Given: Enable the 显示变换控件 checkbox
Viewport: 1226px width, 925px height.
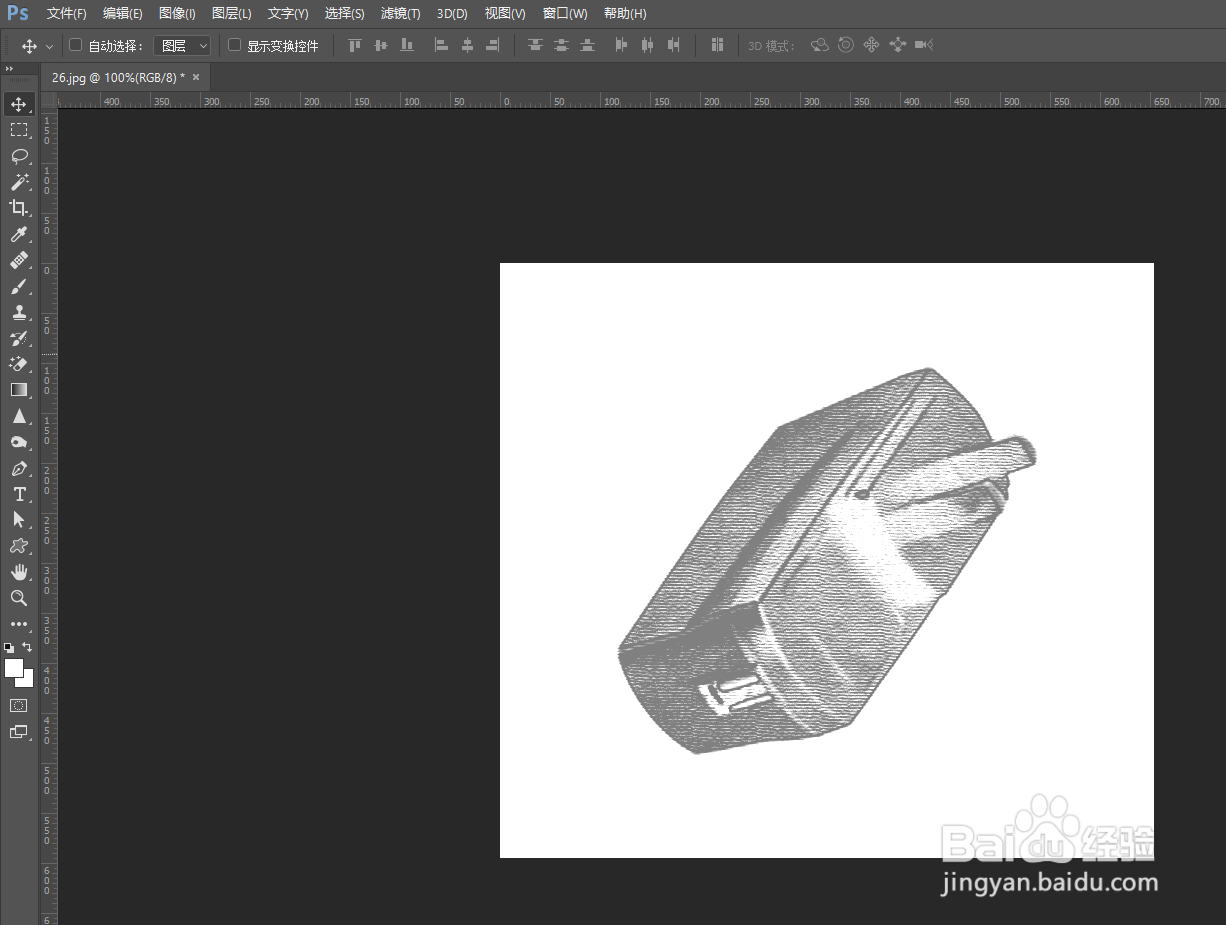Looking at the screenshot, I should pos(234,45).
